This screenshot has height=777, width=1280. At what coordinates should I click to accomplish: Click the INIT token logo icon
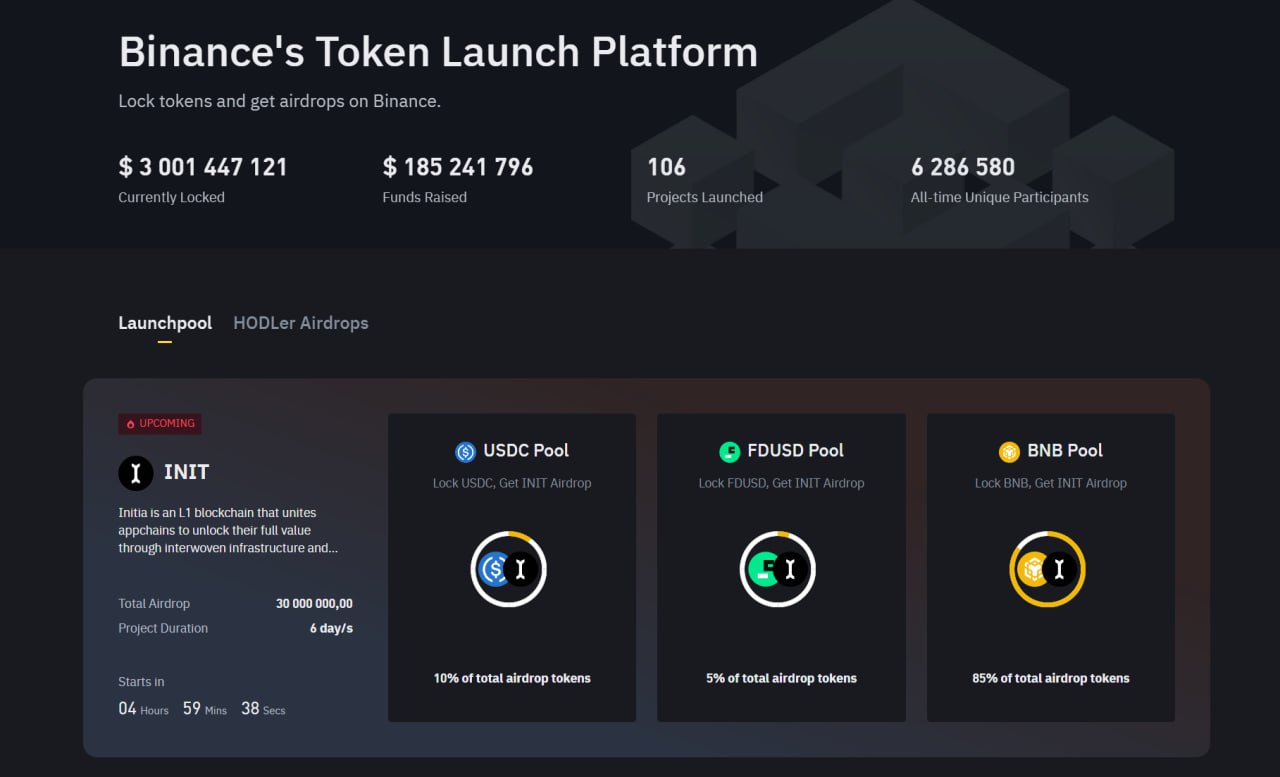pos(136,473)
